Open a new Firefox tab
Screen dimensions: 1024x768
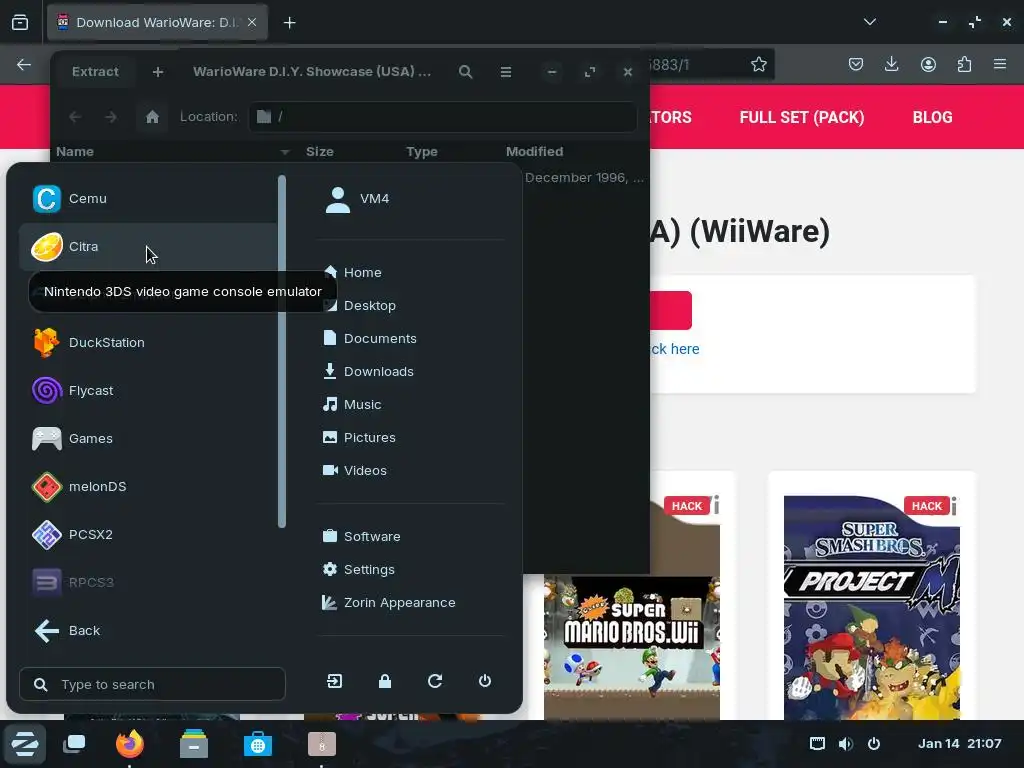click(x=289, y=23)
